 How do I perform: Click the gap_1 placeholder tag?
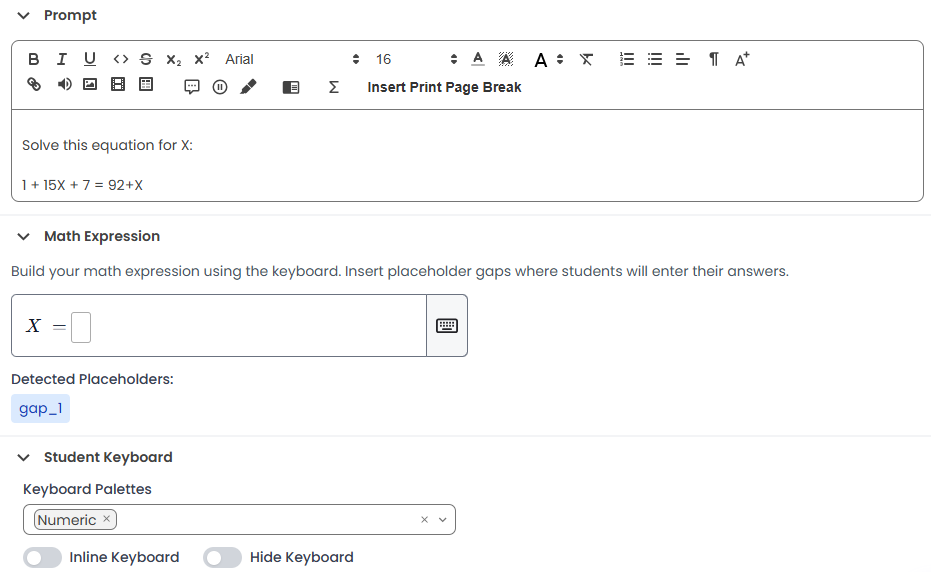click(x=40, y=409)
